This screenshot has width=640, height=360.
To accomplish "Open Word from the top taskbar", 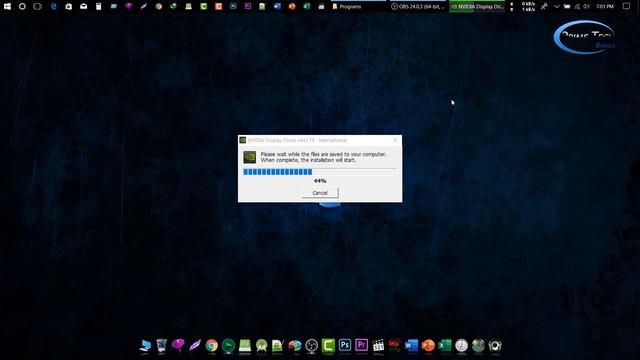I will tap(277, 7).
